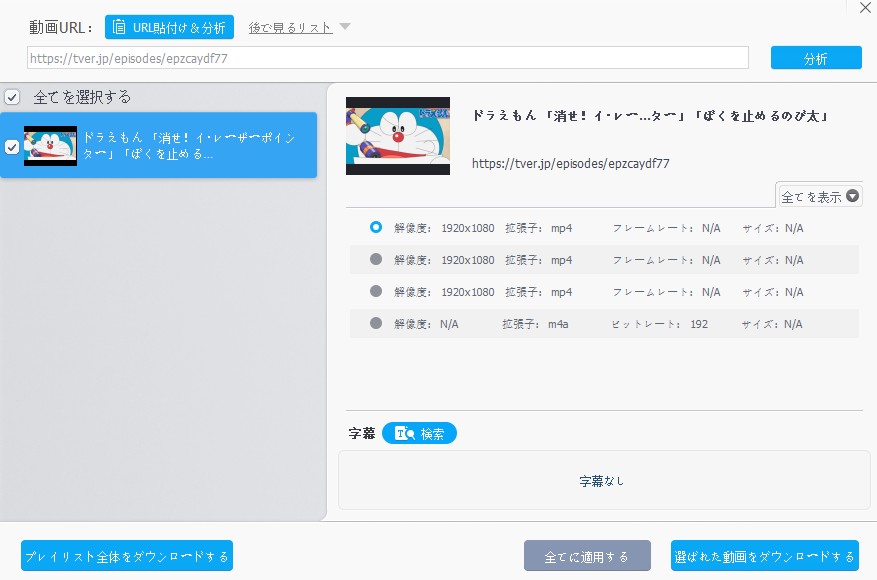Close the dialog with the X button
Screen dimensions: 877x580
pyautogui.click(x=865, y=8)
